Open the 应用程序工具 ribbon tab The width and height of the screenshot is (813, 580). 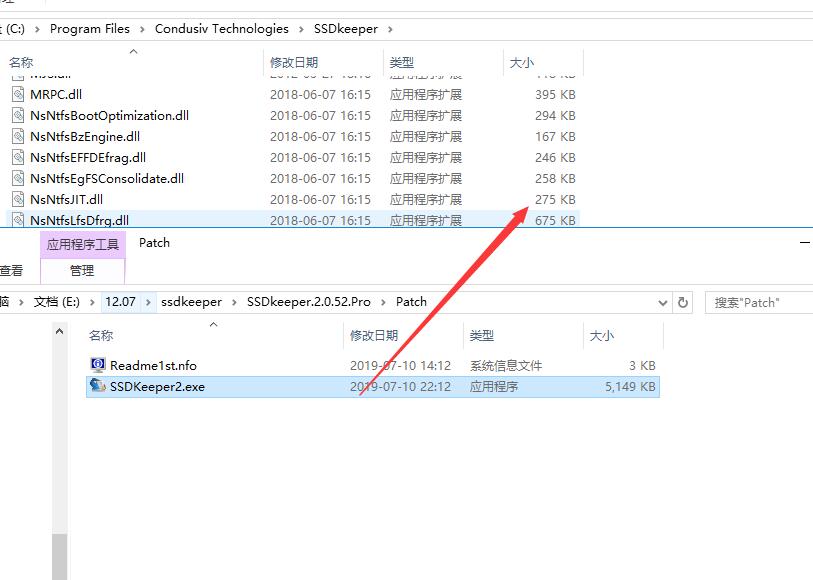pyautogui.click(x=83, y=244)
